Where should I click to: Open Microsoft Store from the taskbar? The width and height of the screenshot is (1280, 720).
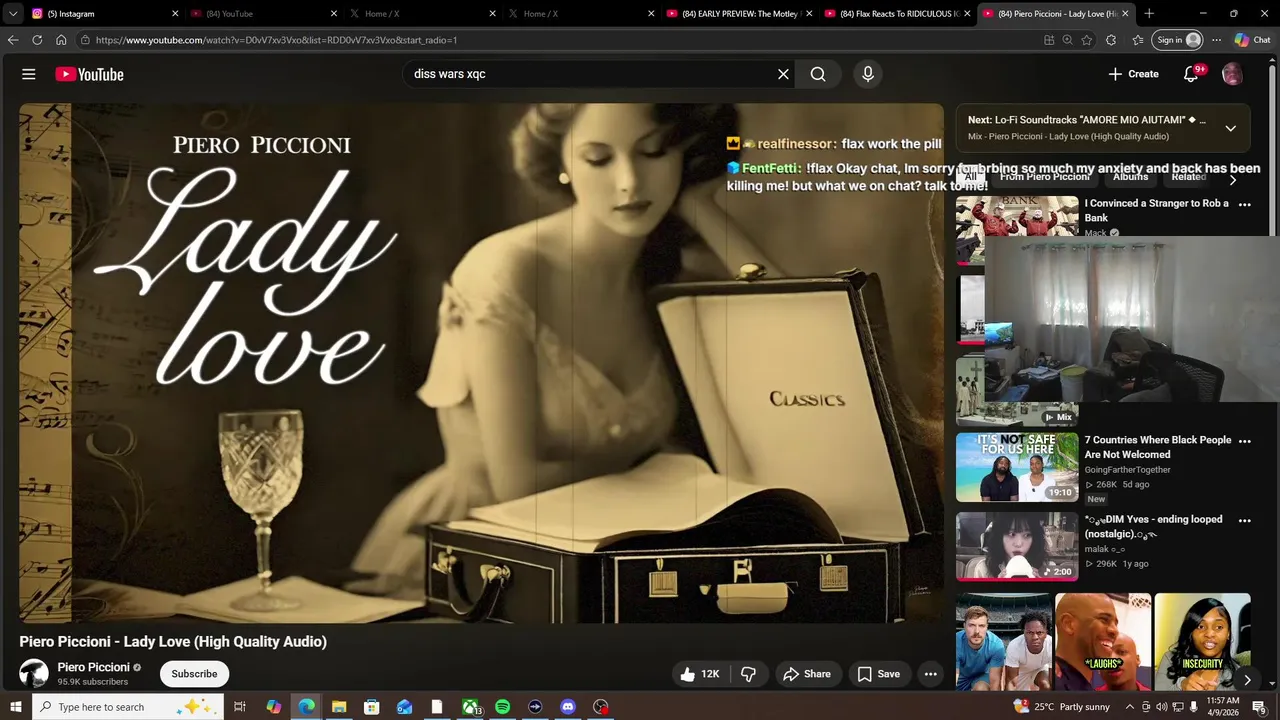pos(371,707)
